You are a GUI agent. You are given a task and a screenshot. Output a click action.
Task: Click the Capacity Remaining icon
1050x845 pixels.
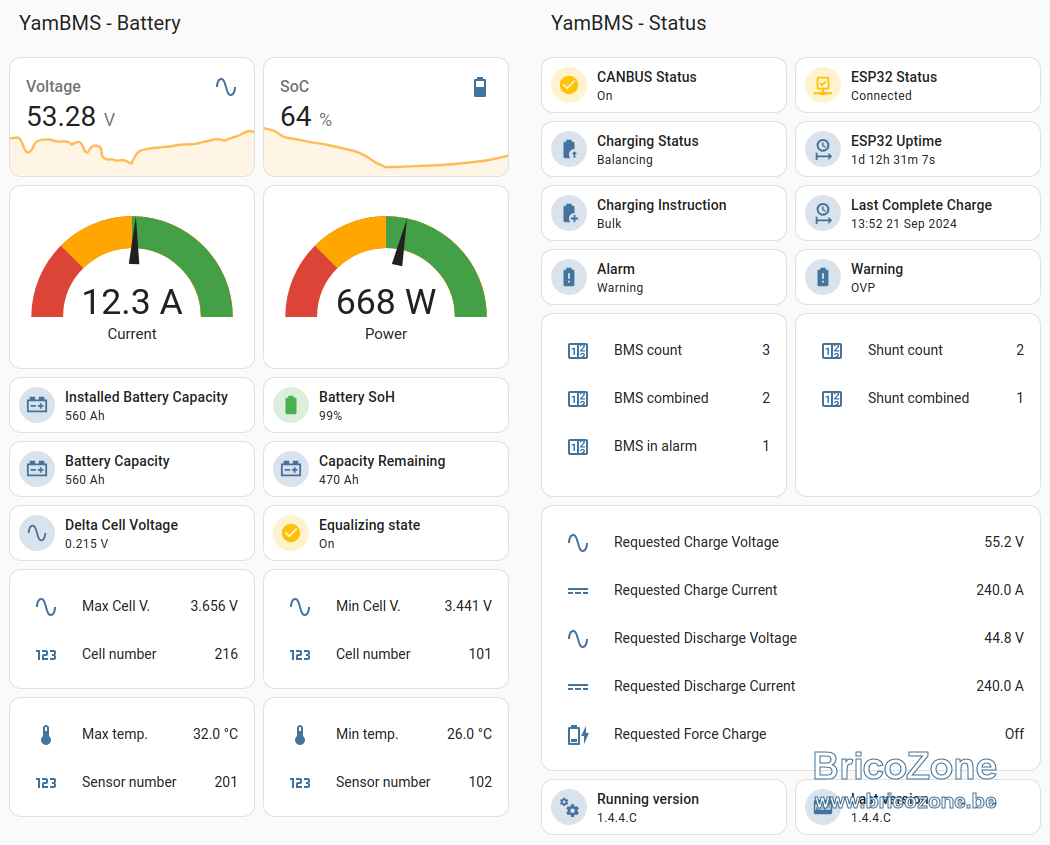click(291, 469)
